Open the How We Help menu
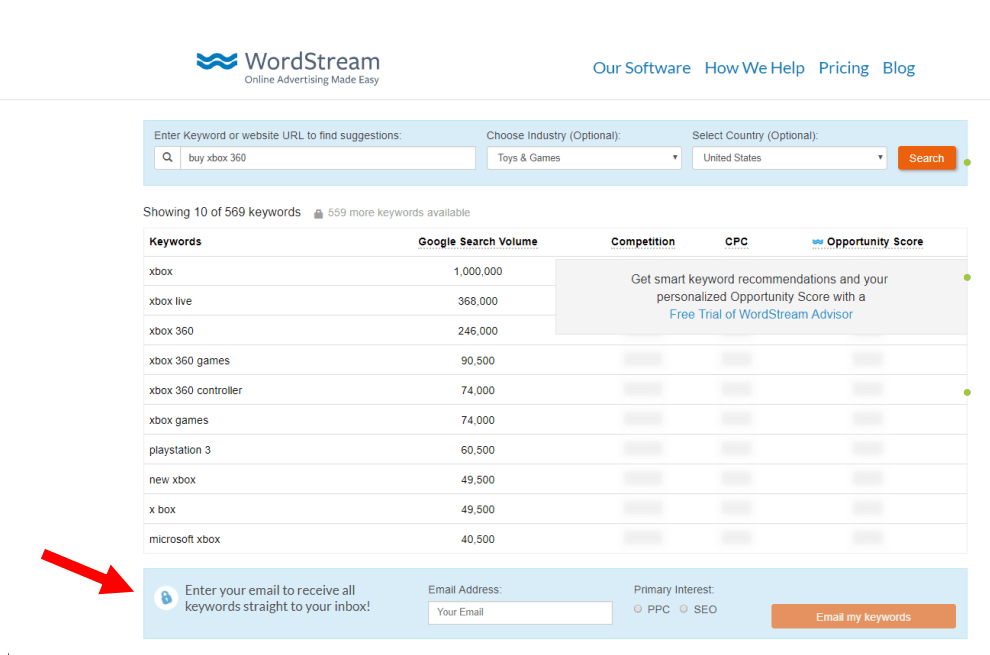Viewport: 990px width, 655px height. pyautogui.click(x=754, y=68)
